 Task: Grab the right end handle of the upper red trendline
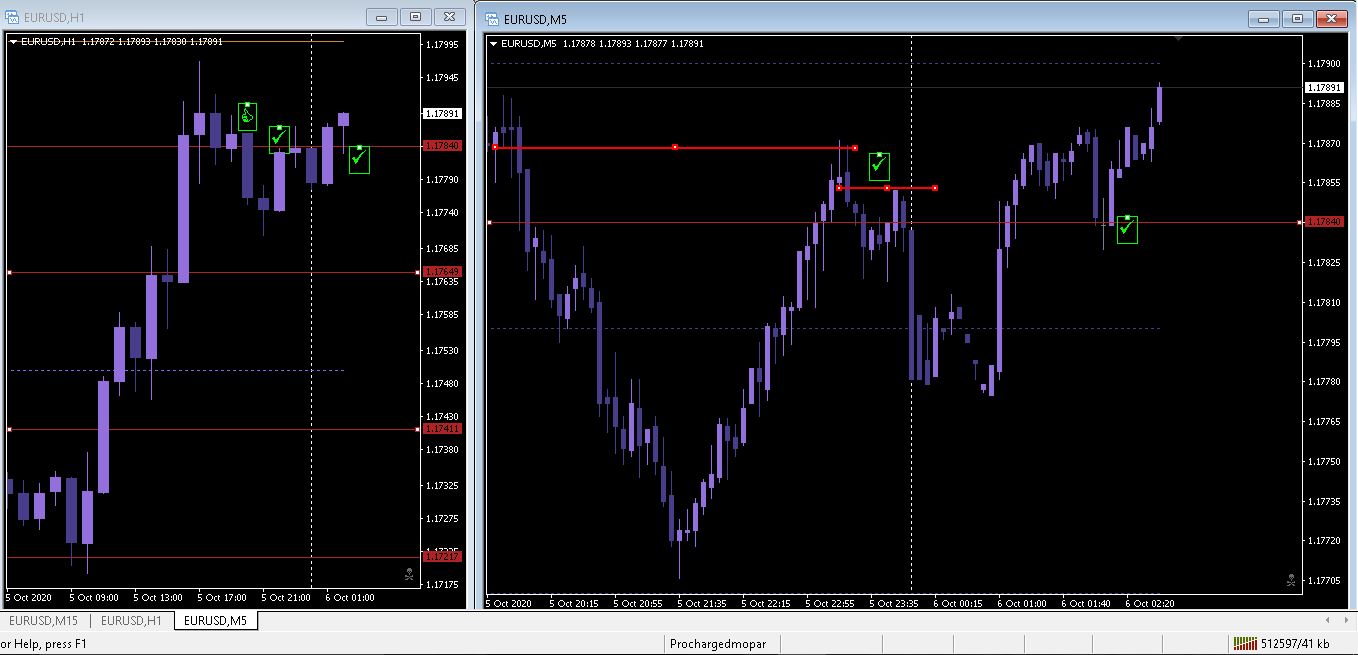point(855,148)
